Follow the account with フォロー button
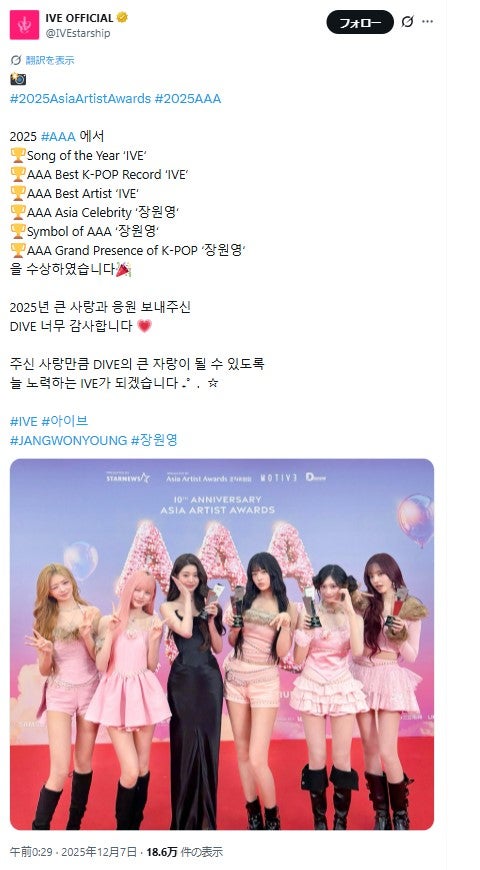480x870 pixels. click(x=360, y=22)
